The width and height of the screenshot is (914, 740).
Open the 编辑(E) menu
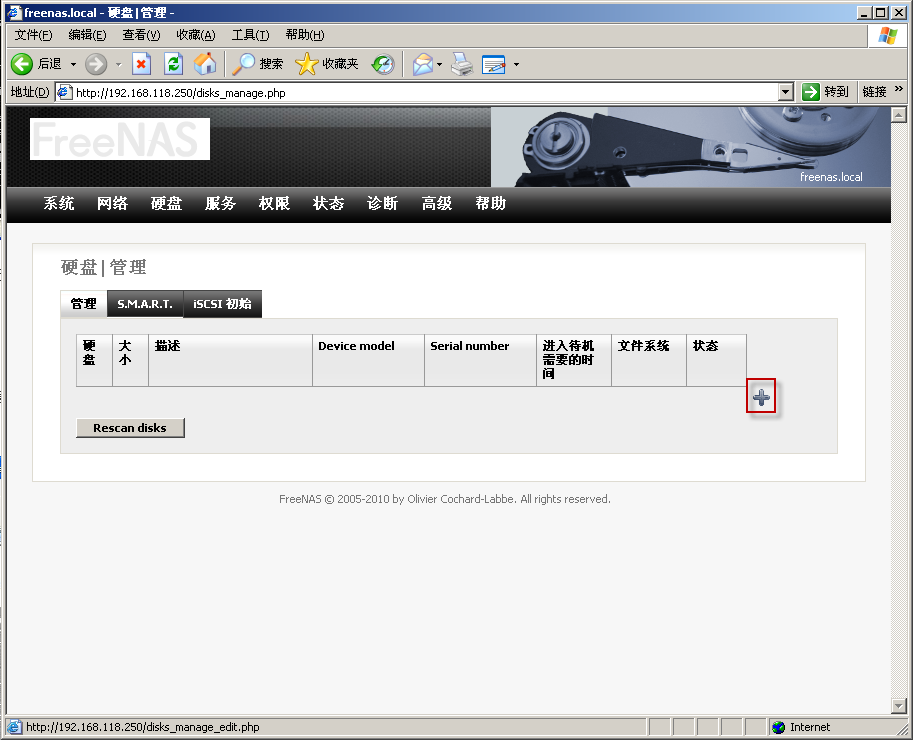87,35
